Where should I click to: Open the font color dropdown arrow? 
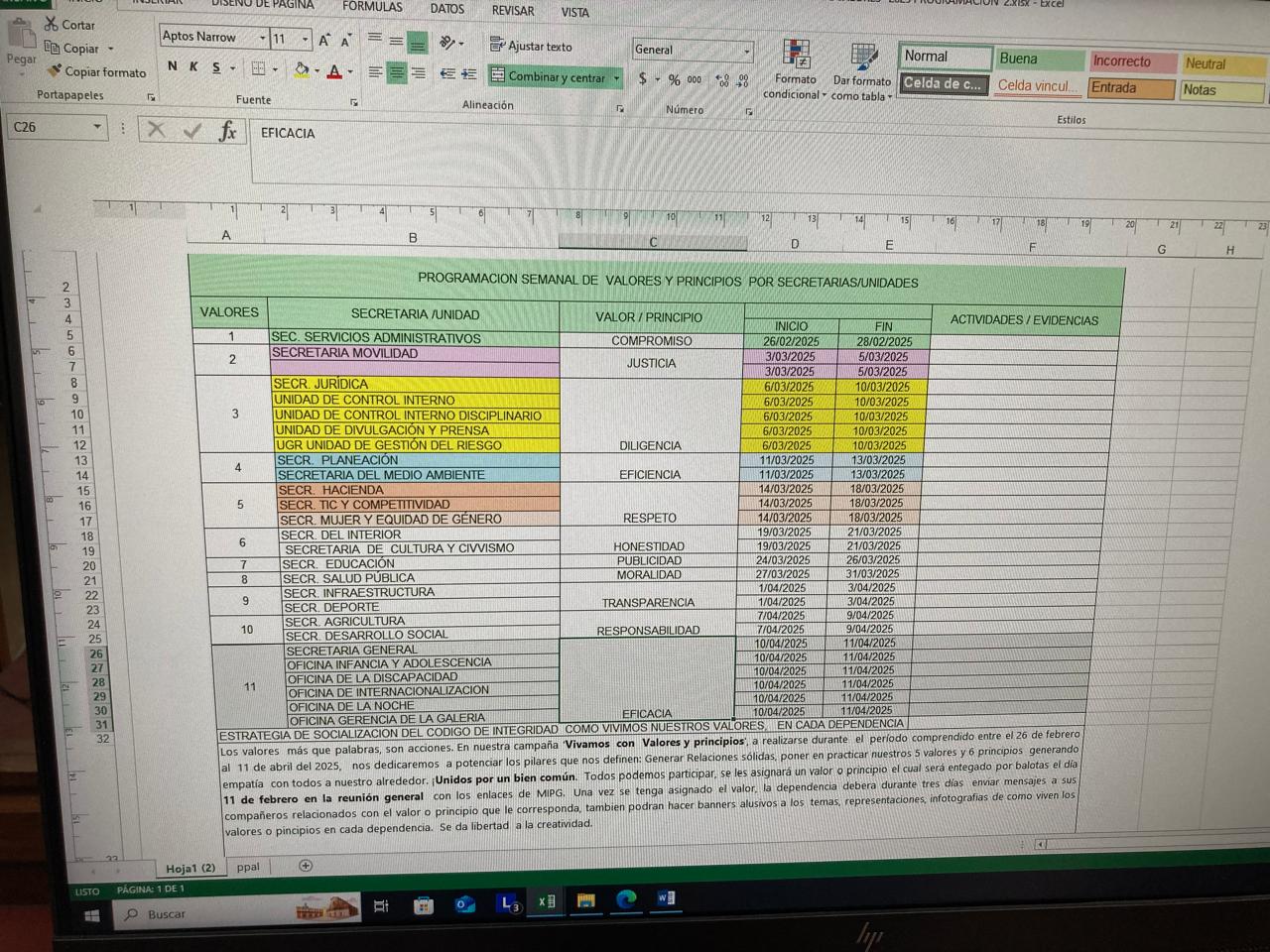pyautogui.click(x=350, y=71)
